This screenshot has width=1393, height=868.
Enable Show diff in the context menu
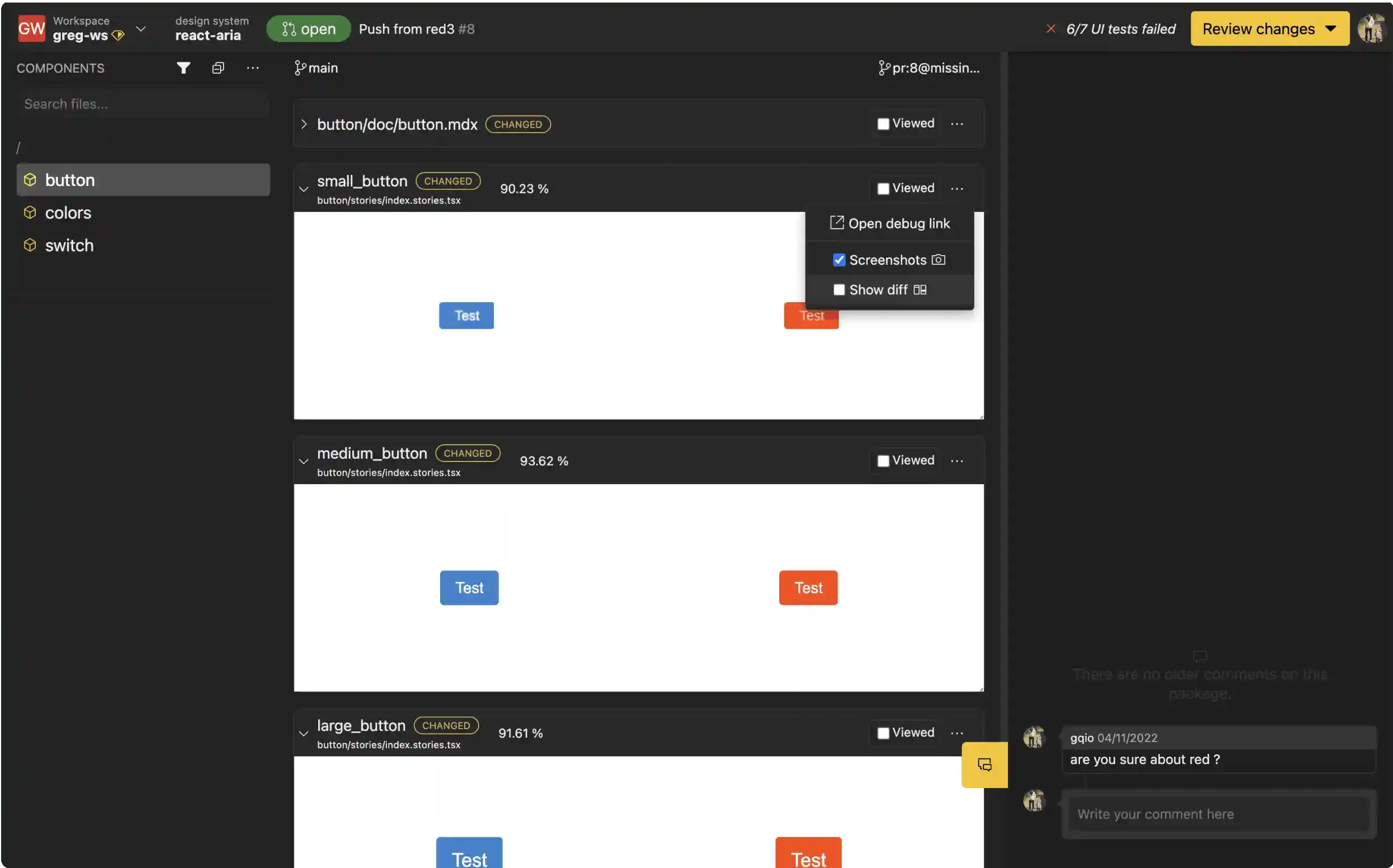coord(839,290)
